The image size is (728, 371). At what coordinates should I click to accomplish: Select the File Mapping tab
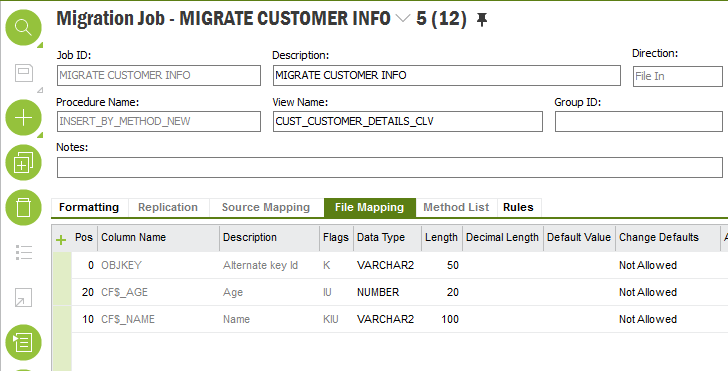[x=370, y=207]
